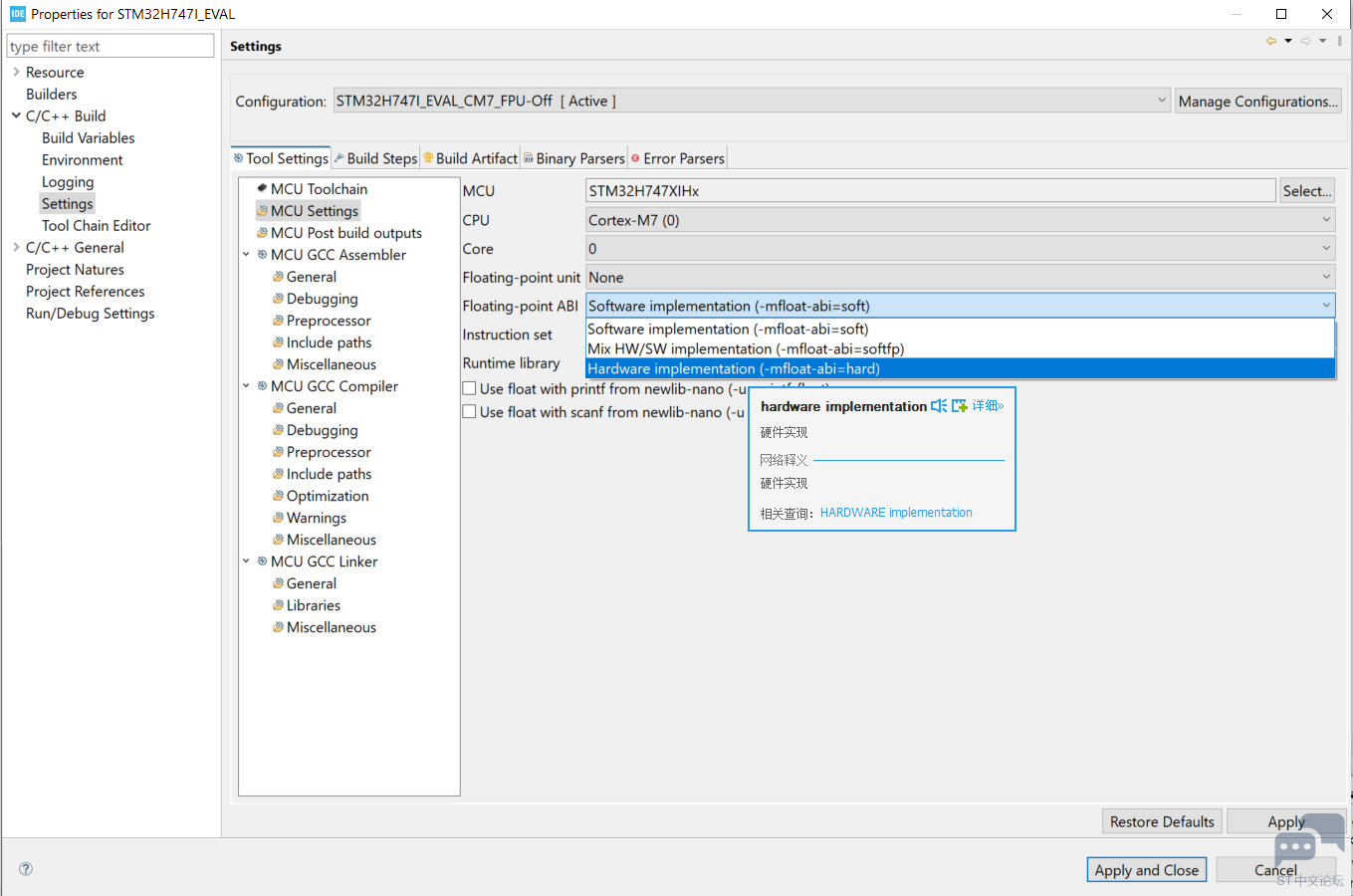This screenshot has width=1353, height=896.
Task: Select Debugging under MCU GCC Assembler
Action: pos(322,299)
